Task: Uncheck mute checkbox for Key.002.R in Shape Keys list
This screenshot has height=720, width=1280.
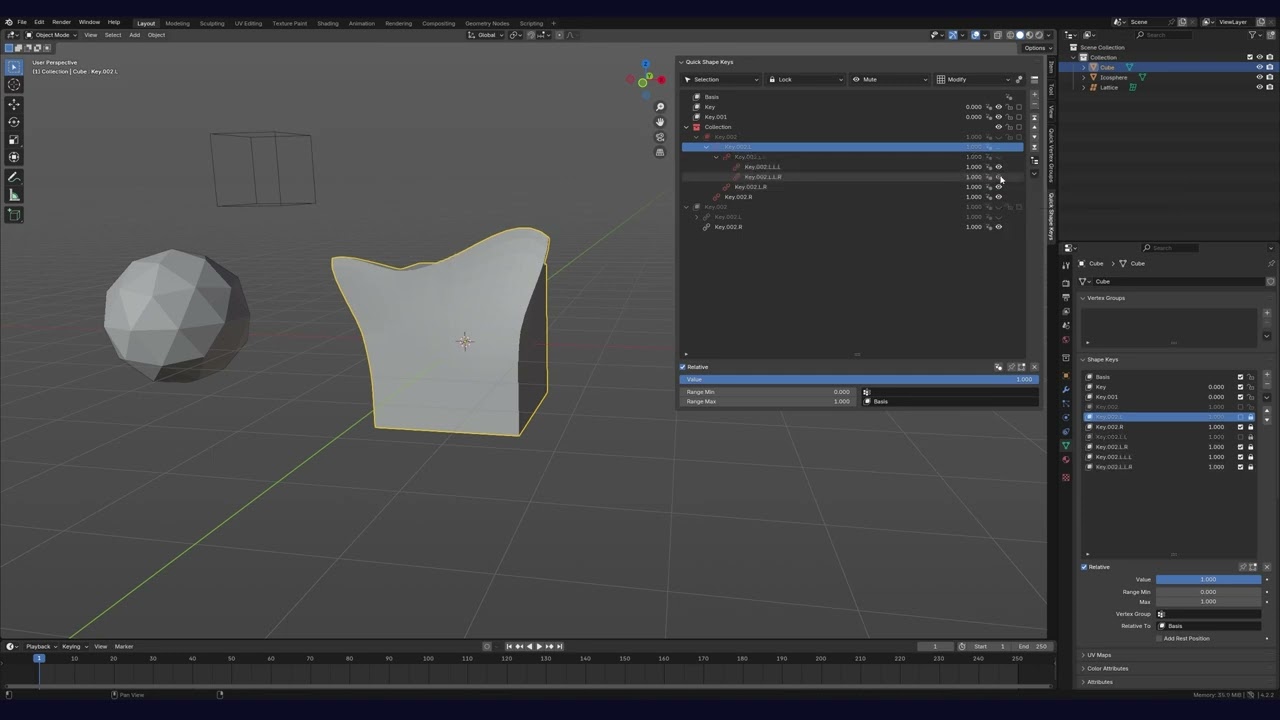Action: [1240, 427]
